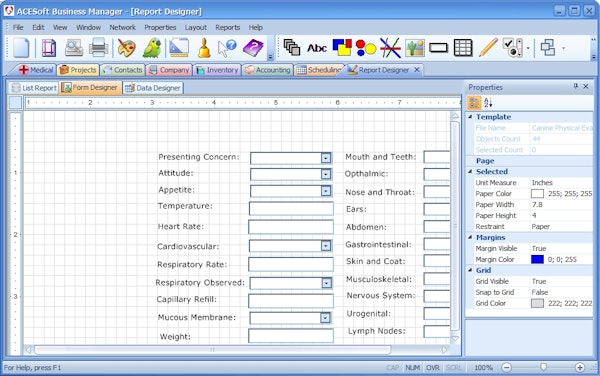Collapse the Margins property group
This screenshot has height=376, width=600.
pos(470,237)
